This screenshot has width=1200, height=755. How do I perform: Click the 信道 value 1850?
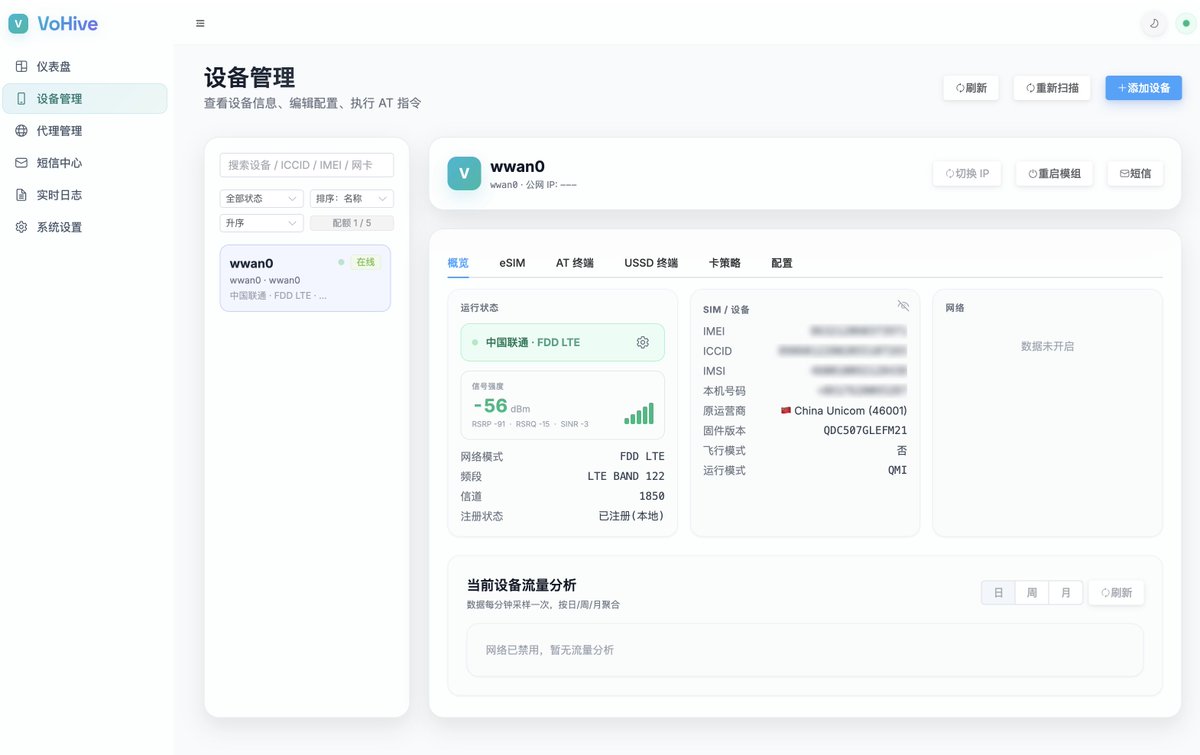(652, 496)
